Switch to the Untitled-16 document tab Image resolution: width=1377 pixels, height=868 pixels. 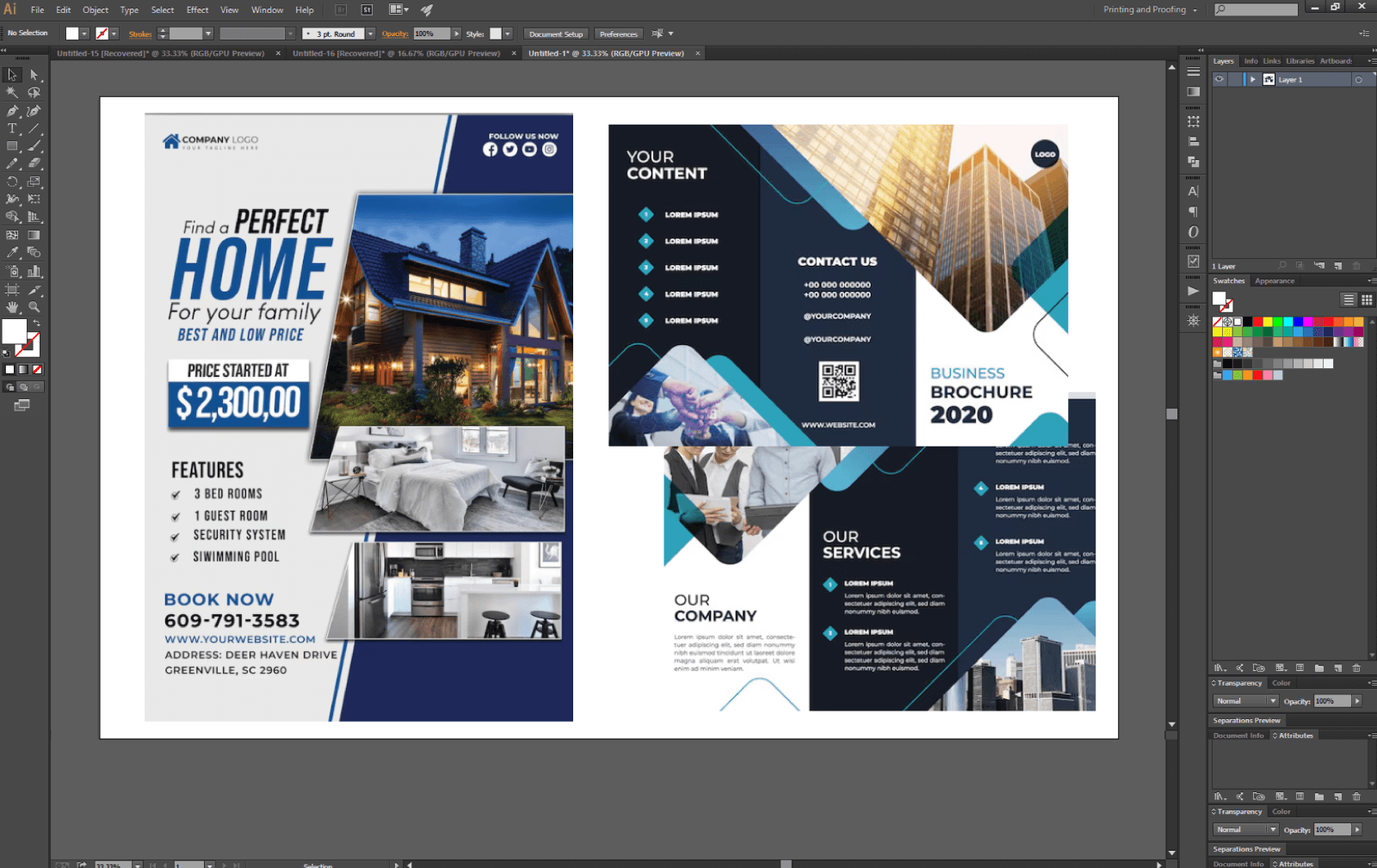click(x=396, y=53)
